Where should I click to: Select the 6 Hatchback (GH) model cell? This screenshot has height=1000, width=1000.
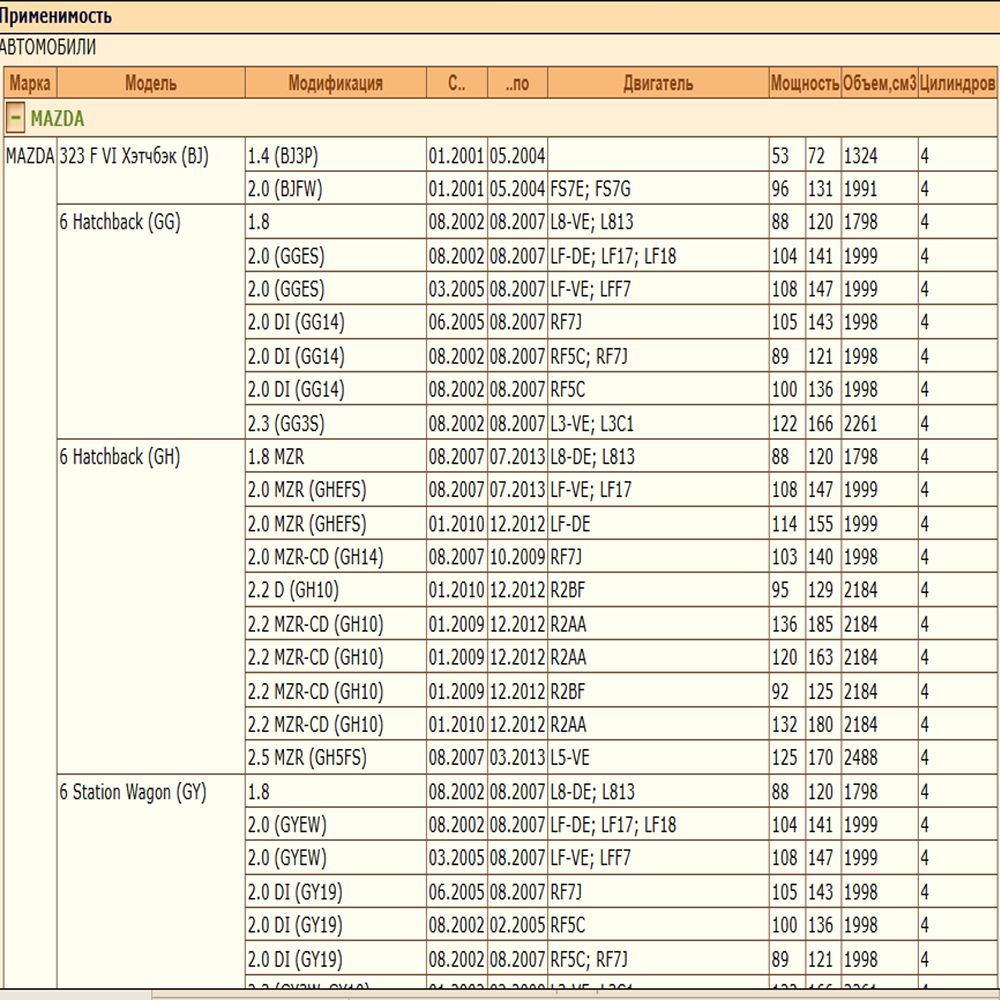pos(151,607)
